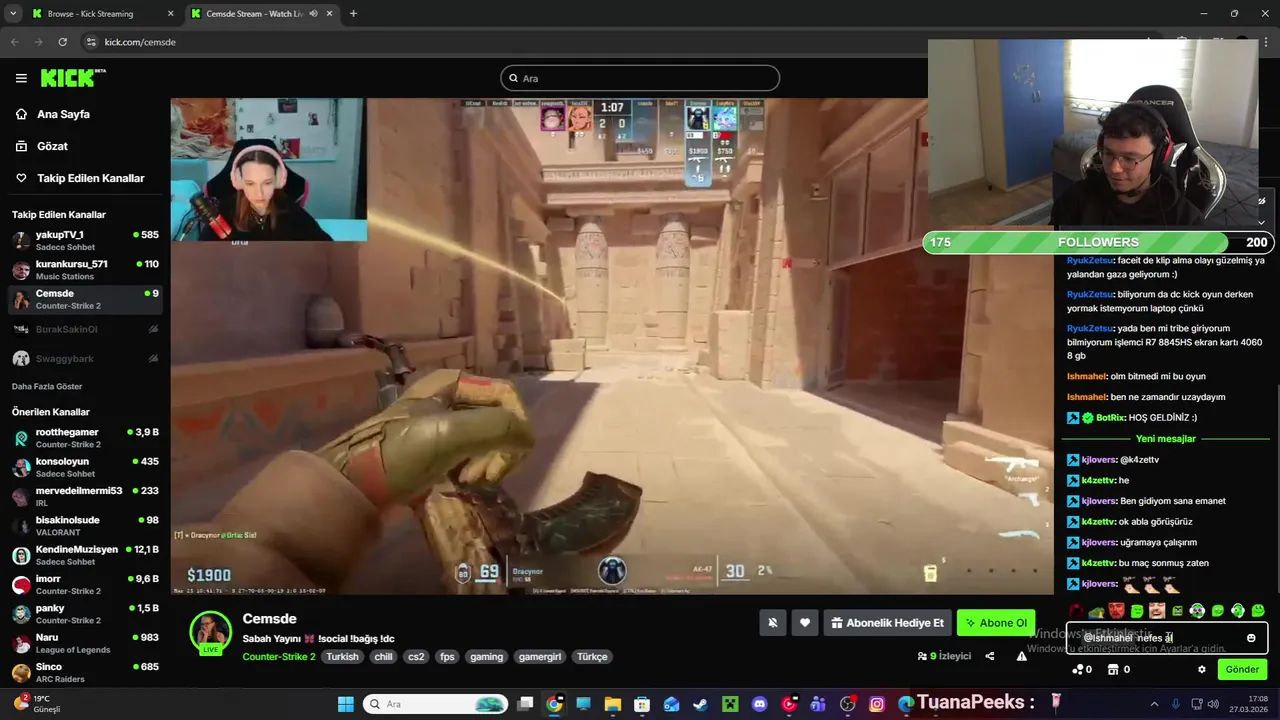The width and height of the screenshot is (1280, 720).
Task: Click Abonelik Hediye Et button
Action: click(887, 623)
